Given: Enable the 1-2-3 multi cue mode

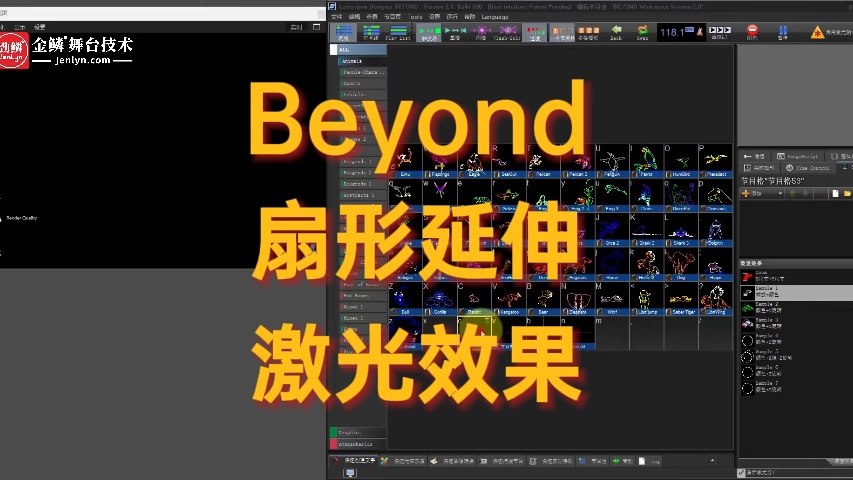Looking at the screenshot, I should point(588,33).
